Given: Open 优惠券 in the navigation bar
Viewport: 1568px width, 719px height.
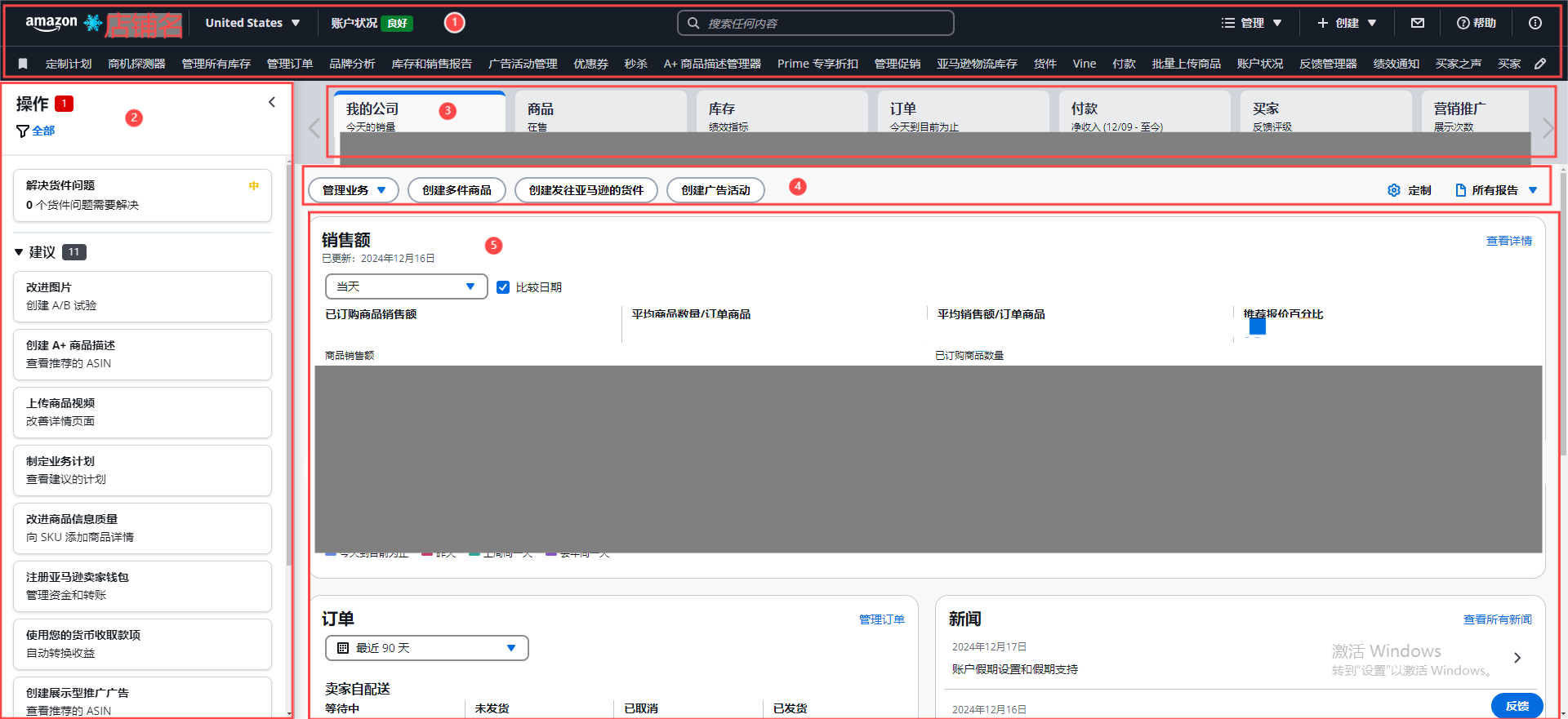Looking at the screenshot, I should point(590,64).
